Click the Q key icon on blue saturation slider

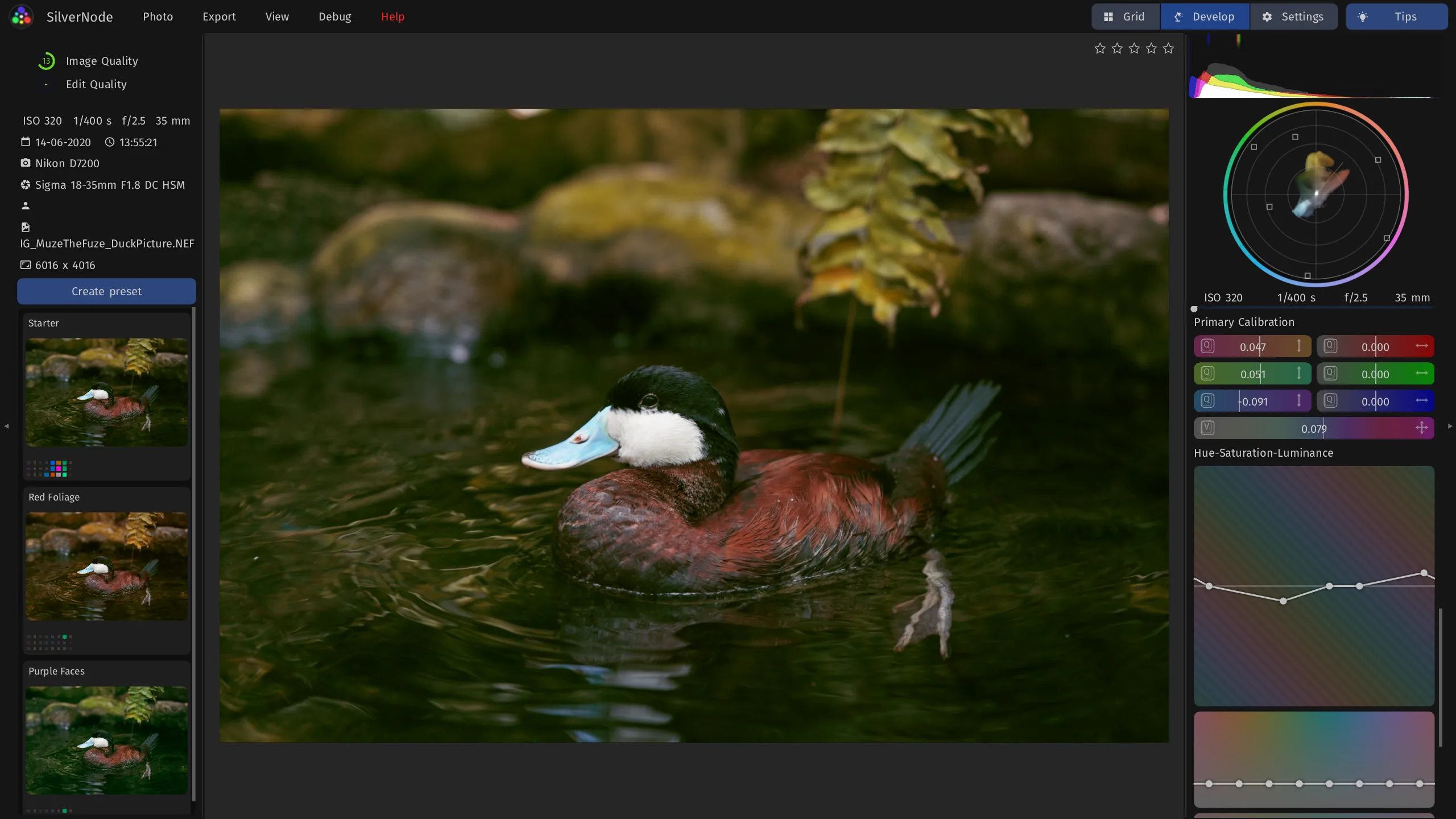[x=1330, y=400]
